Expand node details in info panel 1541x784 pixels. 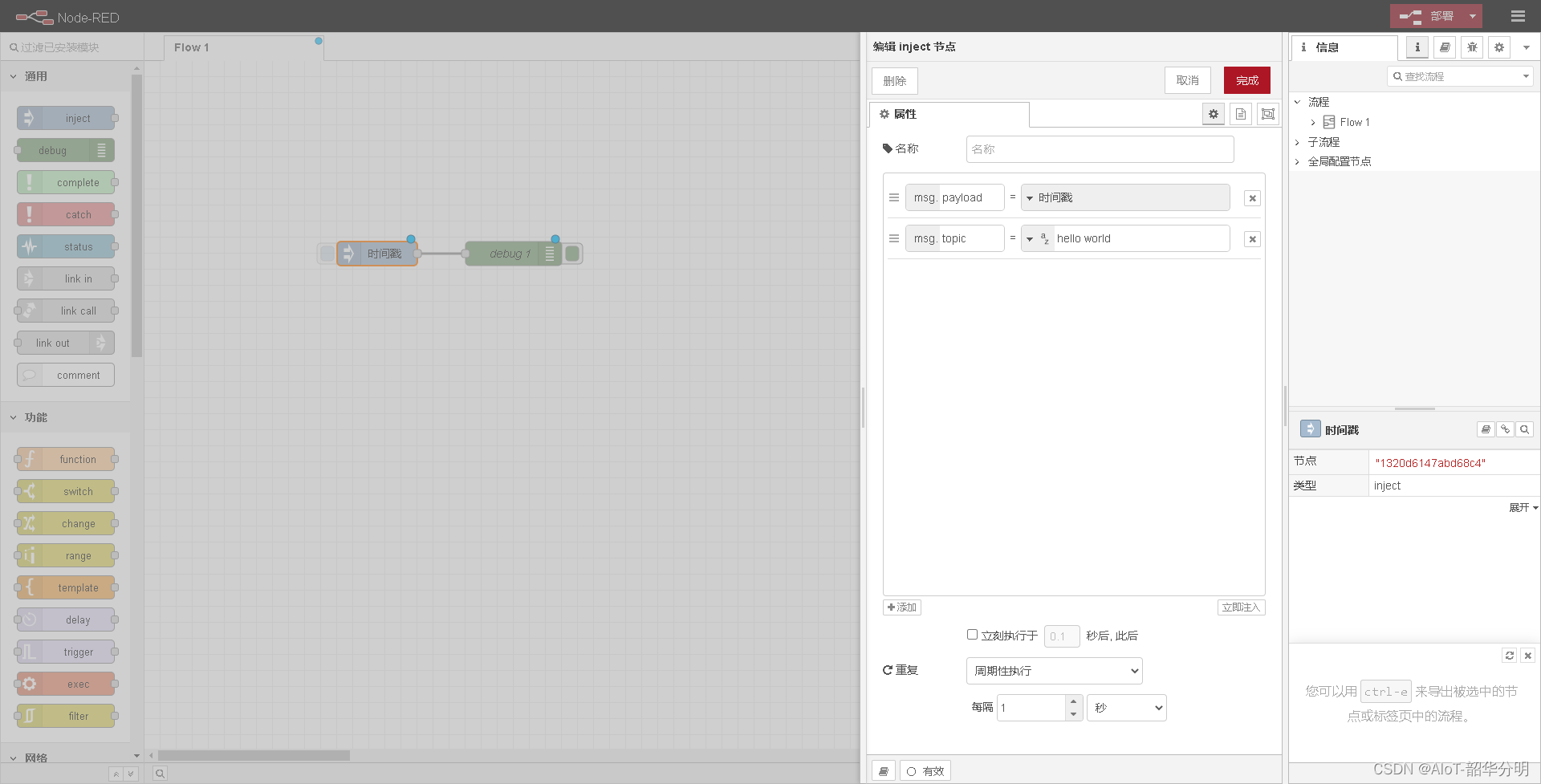tap(1523, 508)
